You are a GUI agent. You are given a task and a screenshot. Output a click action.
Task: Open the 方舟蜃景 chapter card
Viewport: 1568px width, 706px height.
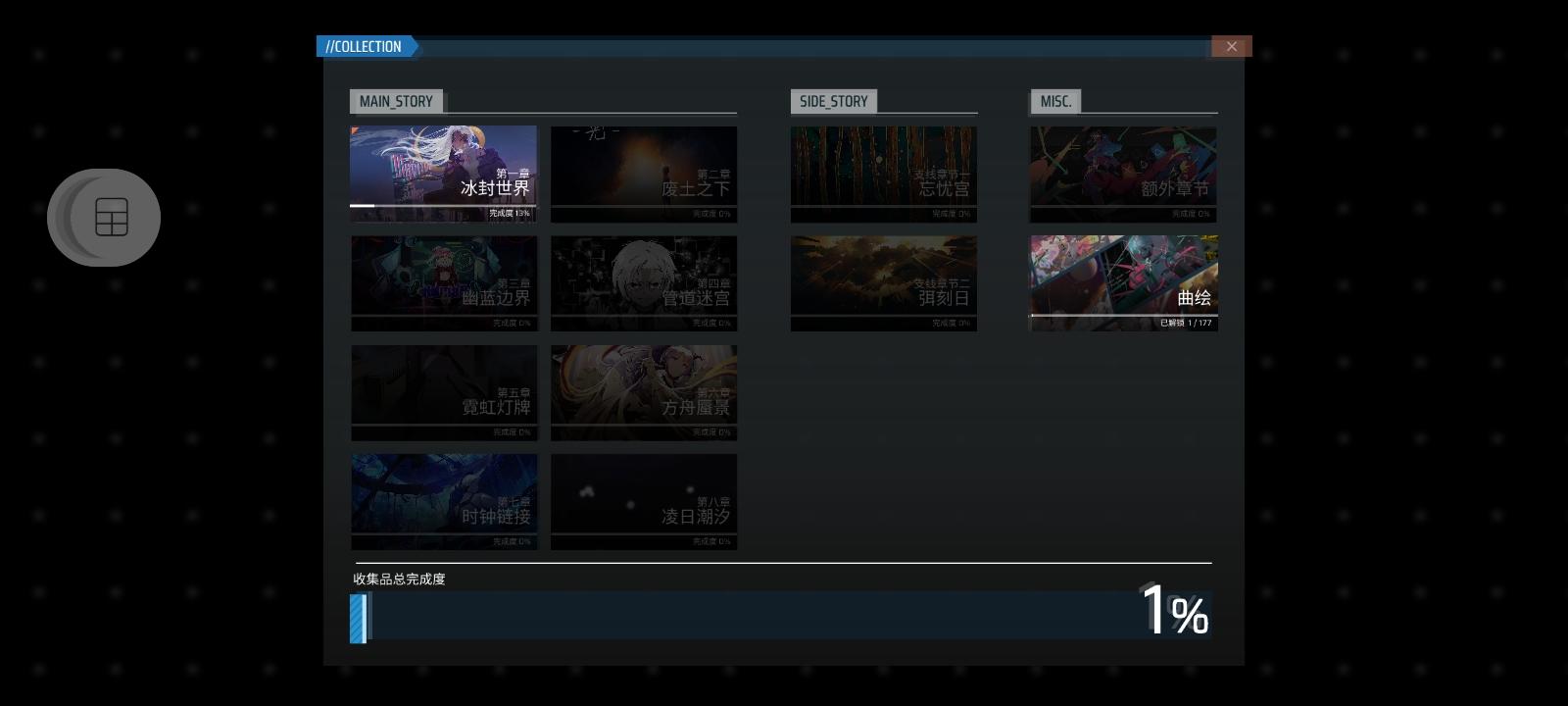tap(644, 392)
